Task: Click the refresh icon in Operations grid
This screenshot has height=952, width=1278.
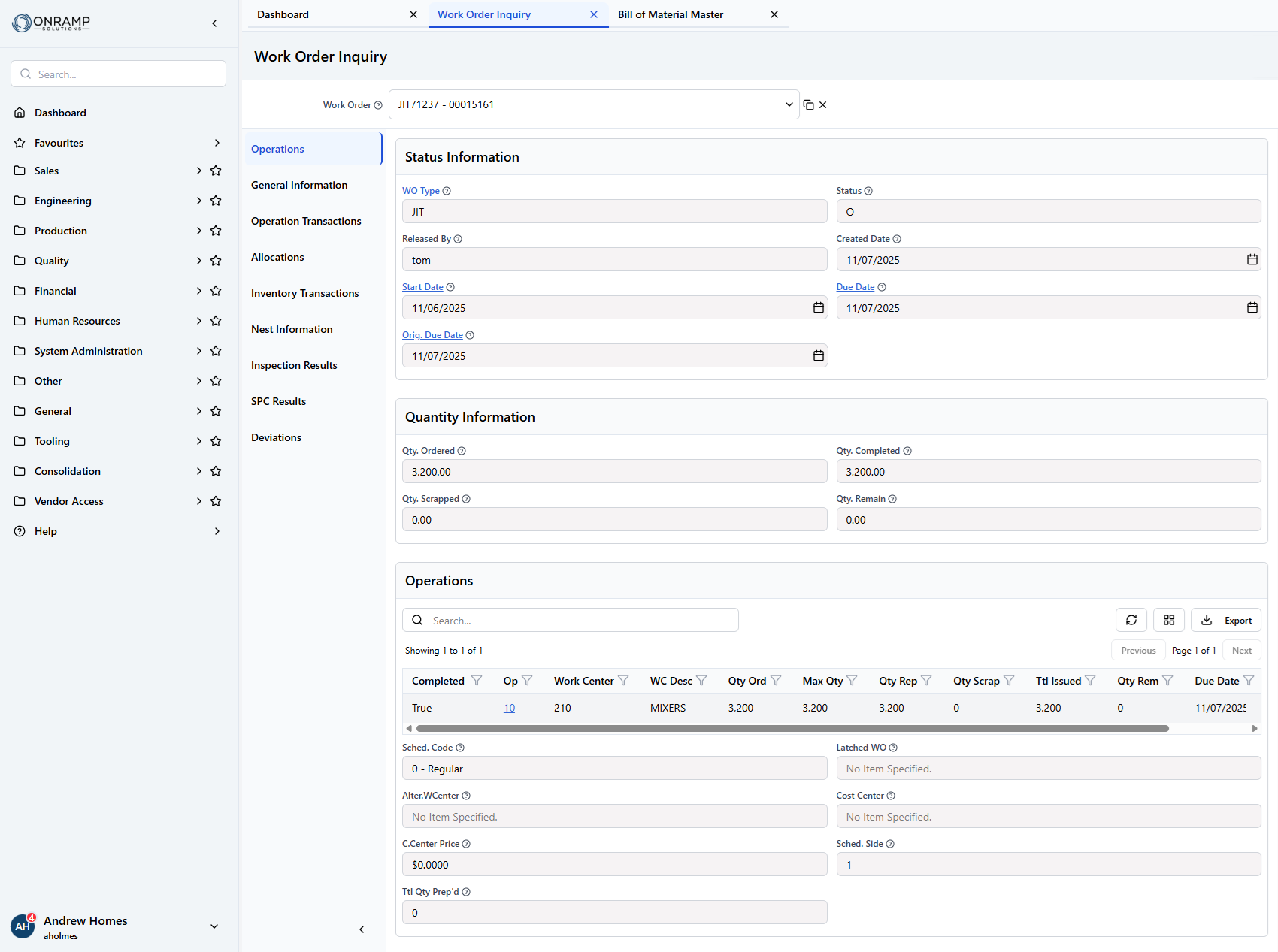Action: coord(1131,620)
